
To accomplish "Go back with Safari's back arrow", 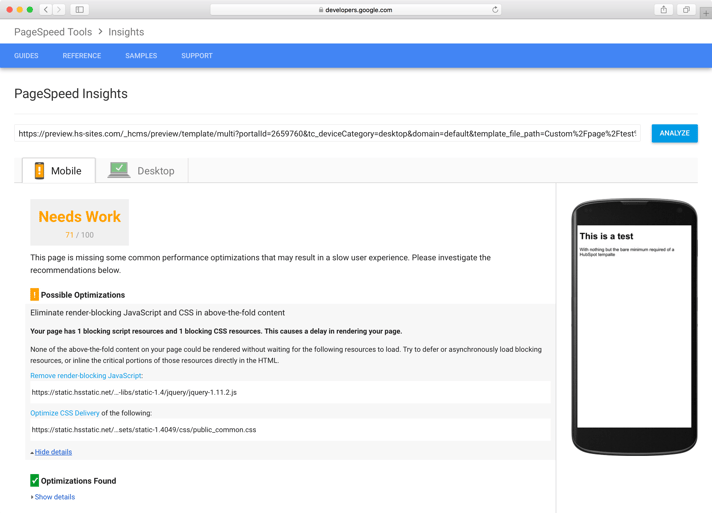I will point(46,10).
